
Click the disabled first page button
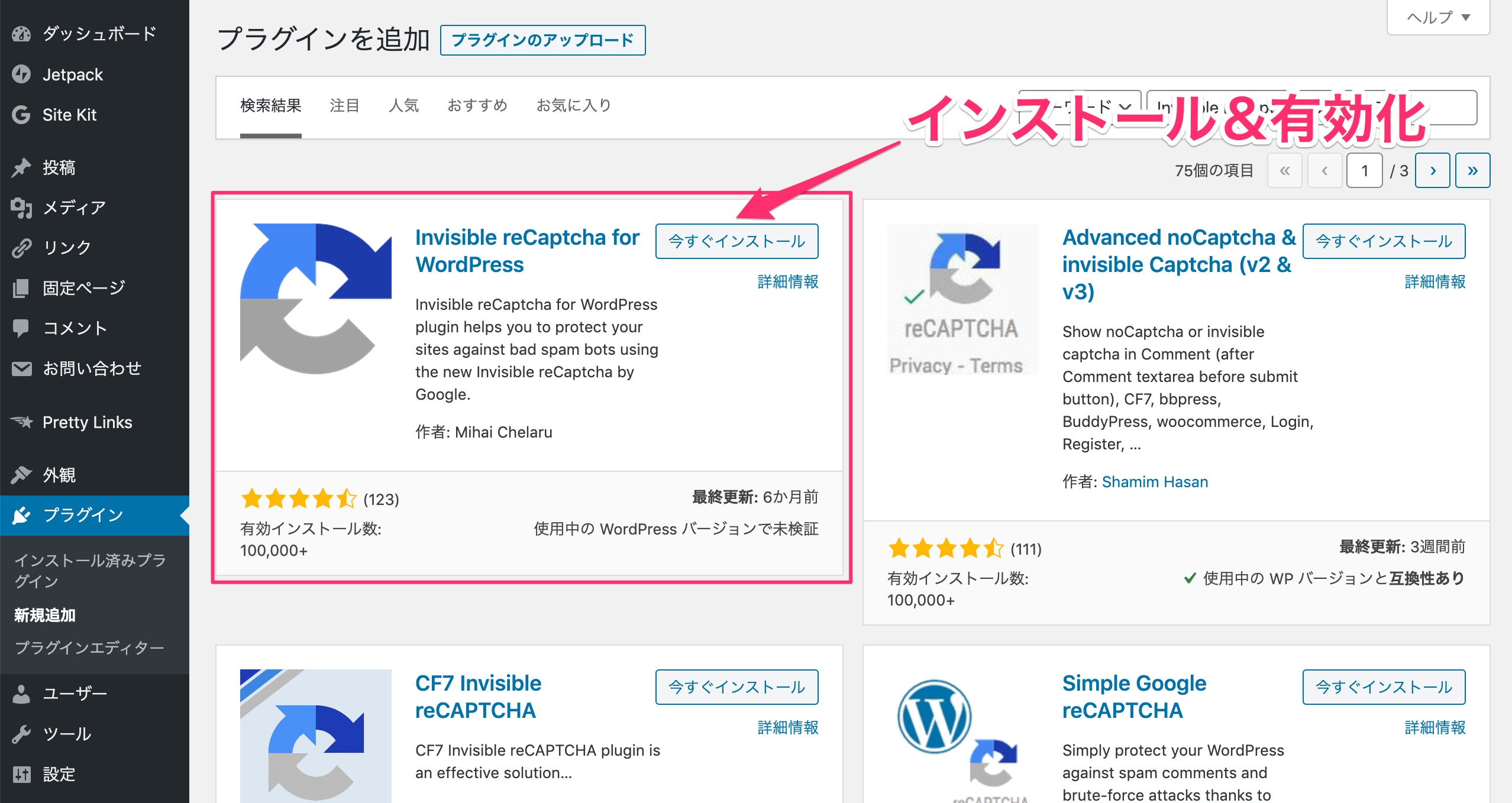pos(1285,170)
